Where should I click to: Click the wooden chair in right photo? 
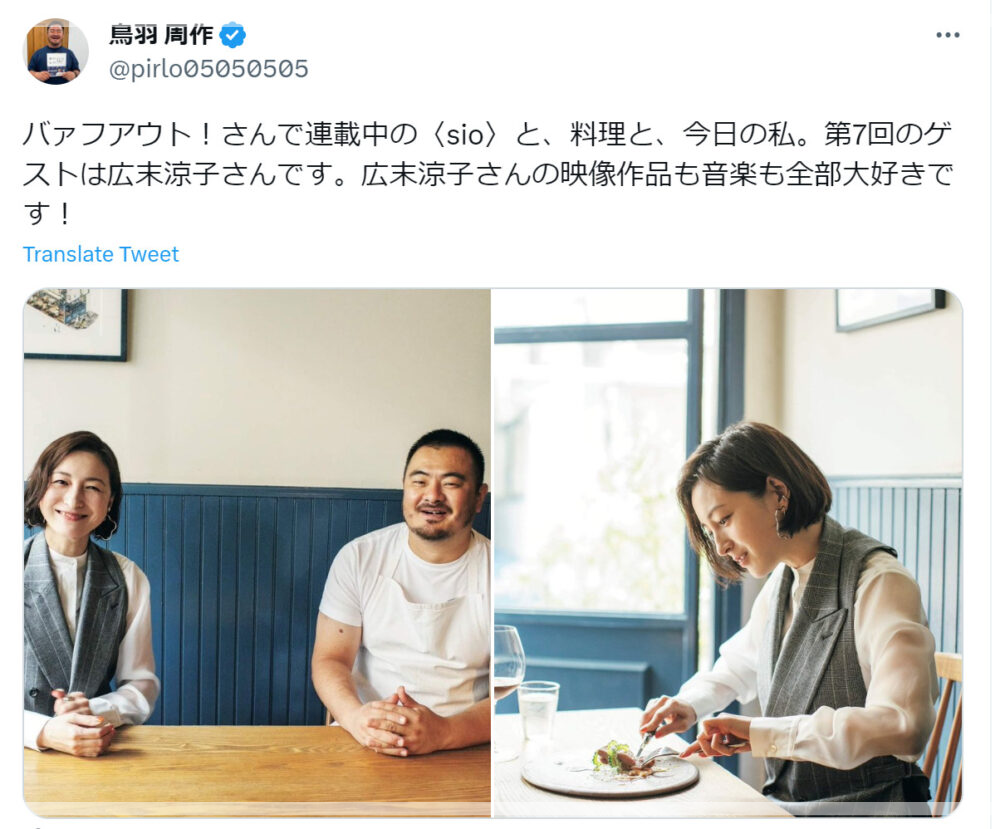click(946, 727)
